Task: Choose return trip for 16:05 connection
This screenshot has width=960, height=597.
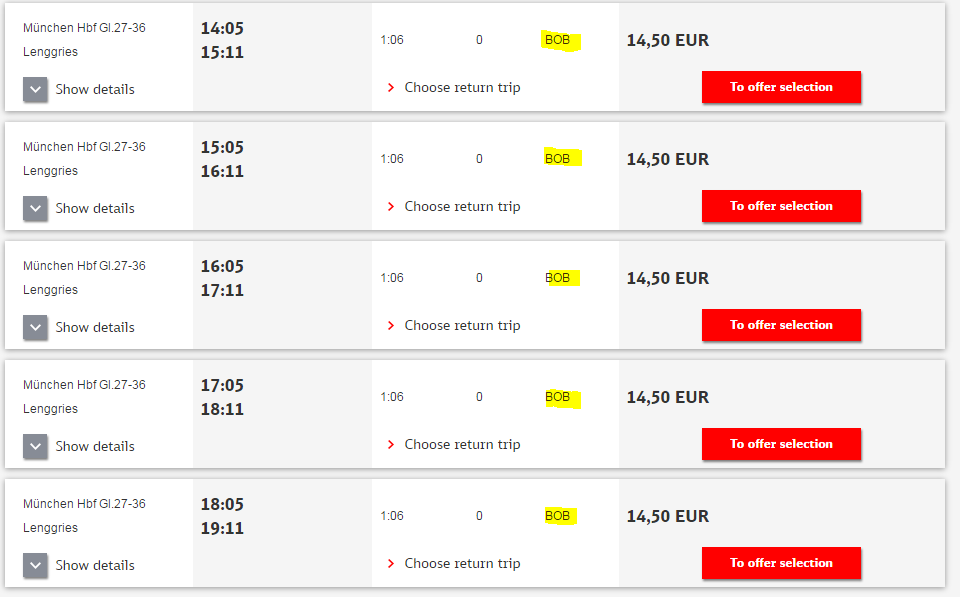Action: coord(454,325)
